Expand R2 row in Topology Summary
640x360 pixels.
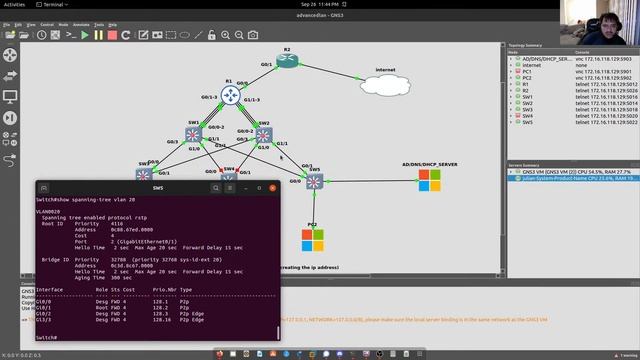pos(511,91)
